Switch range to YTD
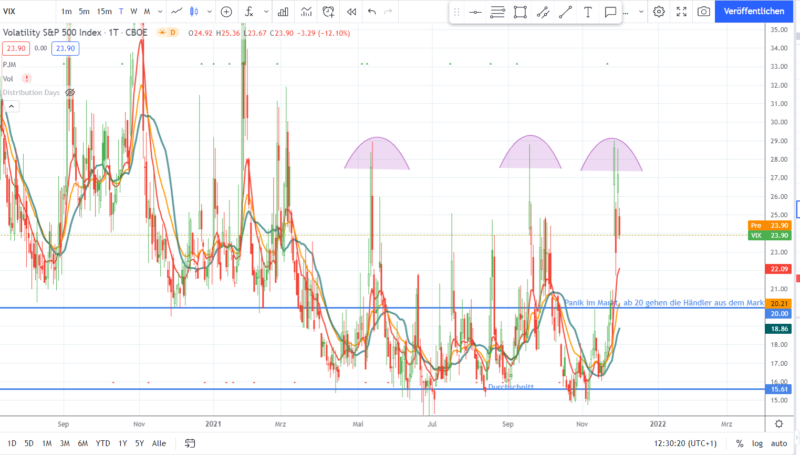Image resolution: width=800 pixels, height=455 pixels. point(102,443)
